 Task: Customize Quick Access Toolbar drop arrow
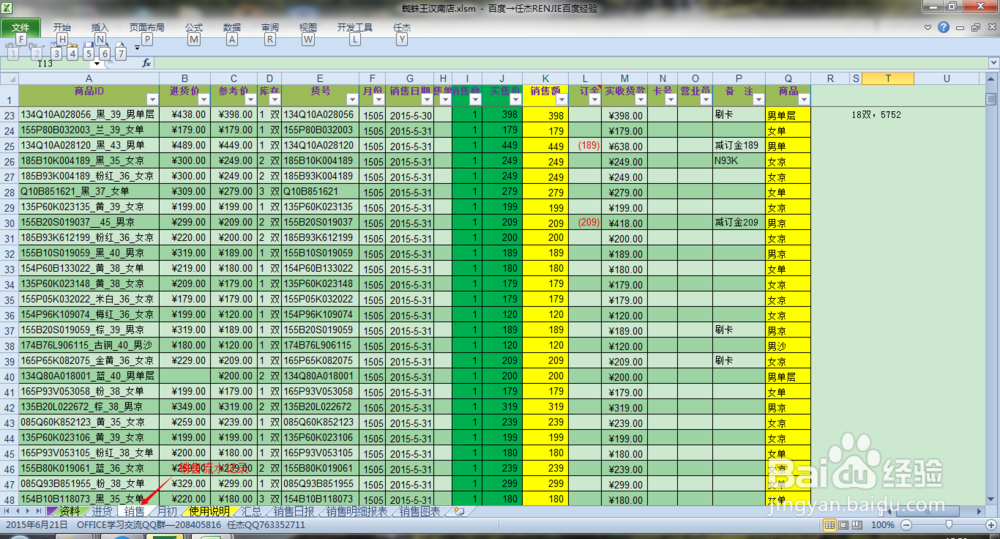point(137,48)
